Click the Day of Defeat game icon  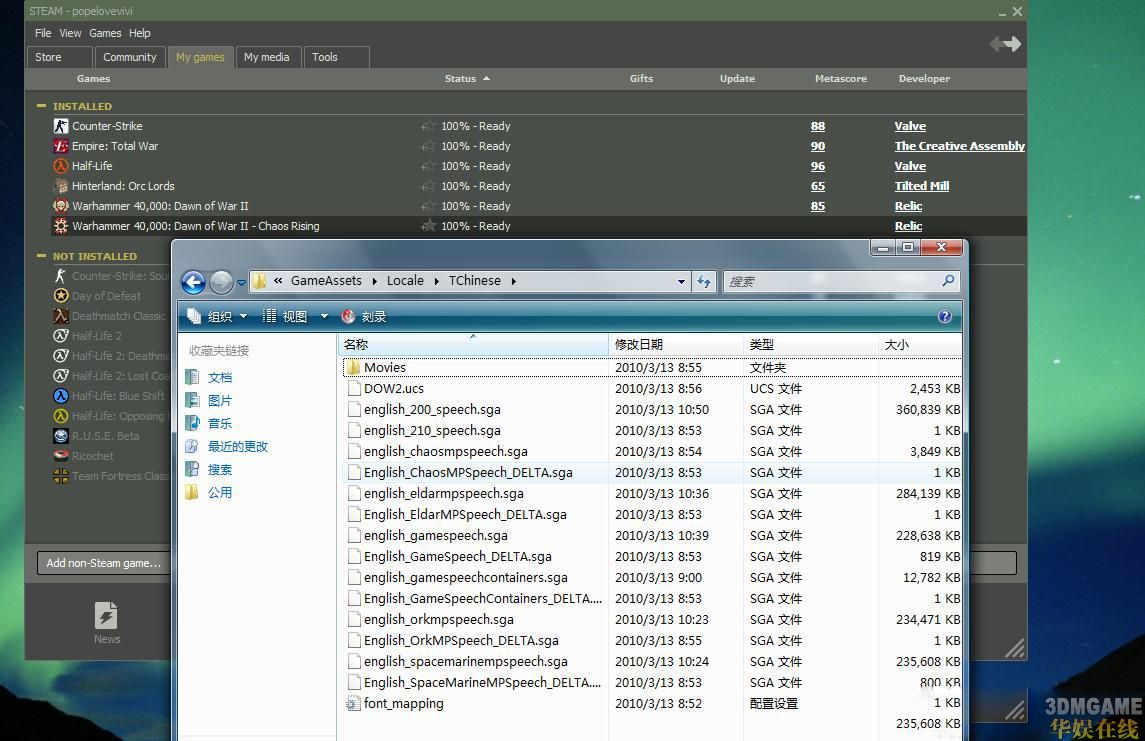[x=61, y=296]
